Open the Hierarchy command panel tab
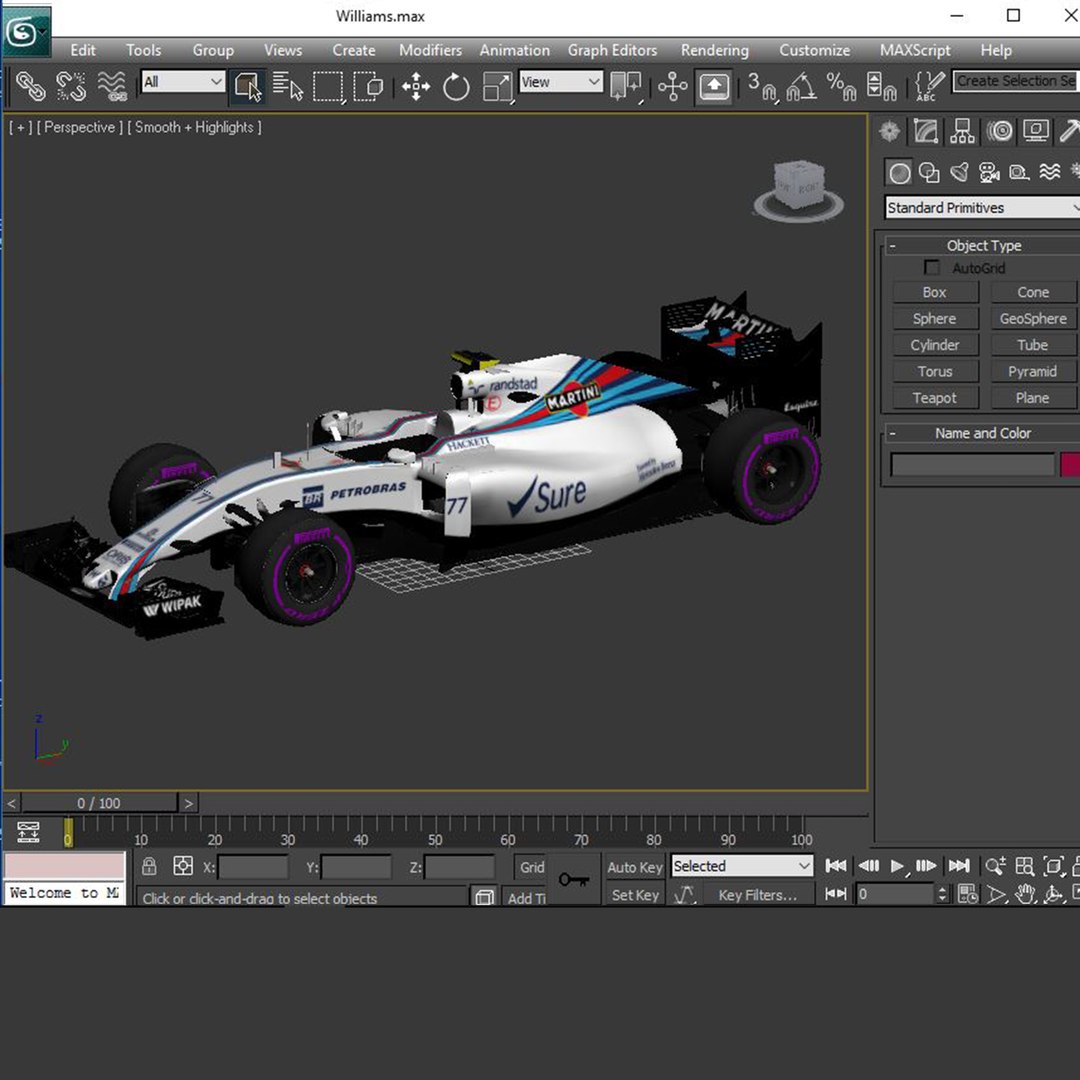The image size is (1080, 1080). [962, 131]
